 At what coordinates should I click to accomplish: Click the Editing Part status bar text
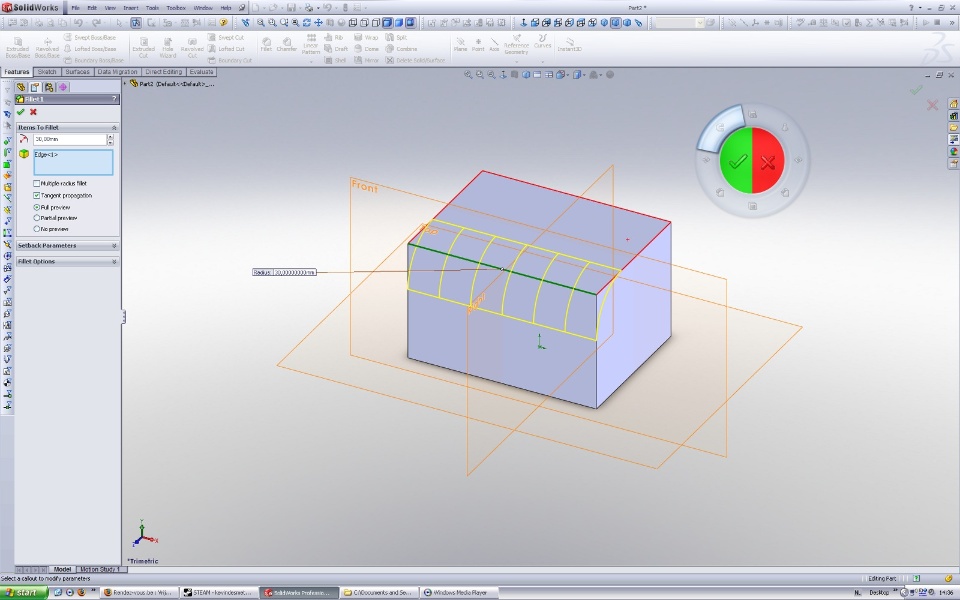tap(882, 579)
